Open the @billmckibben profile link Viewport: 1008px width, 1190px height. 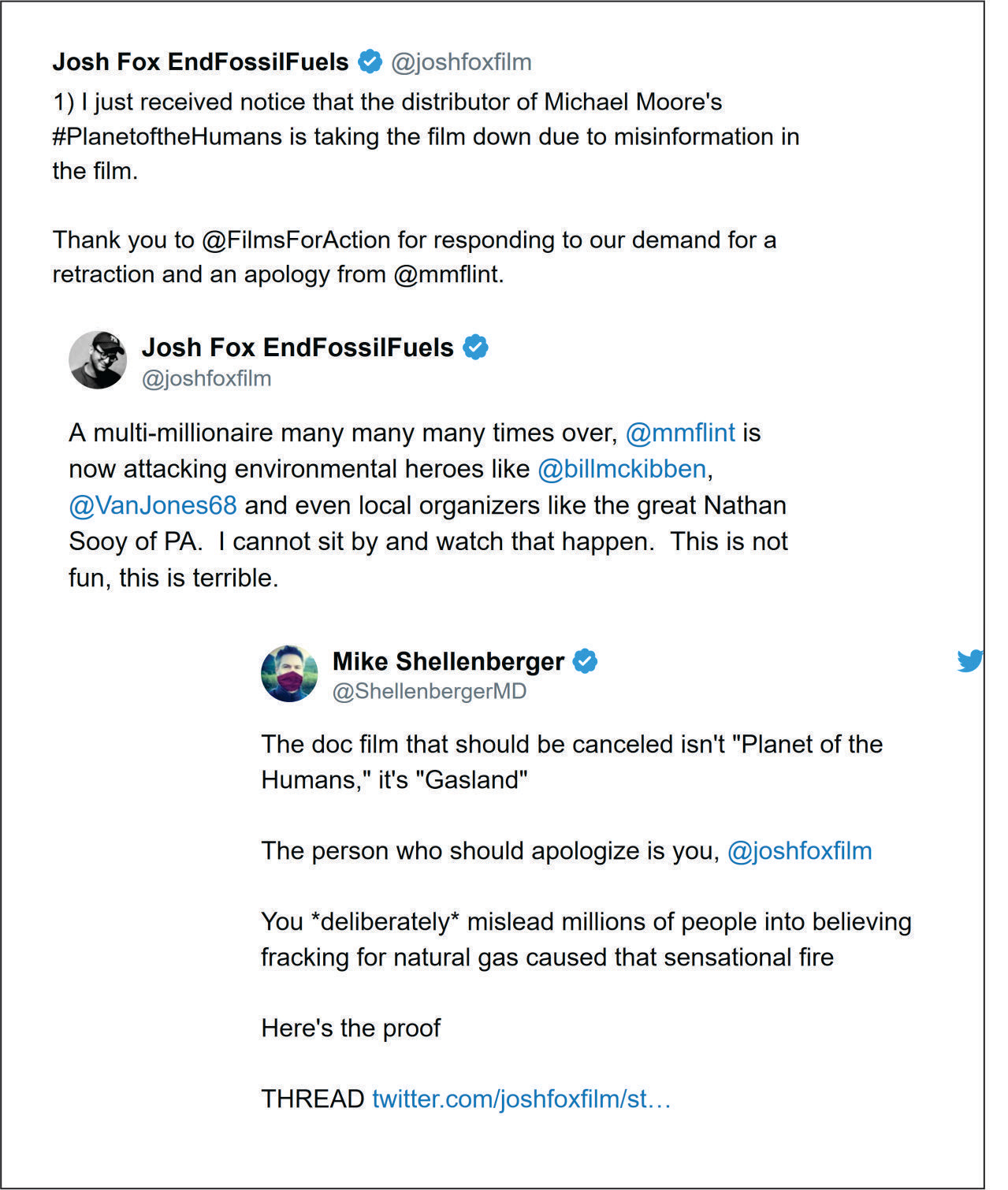622,469
